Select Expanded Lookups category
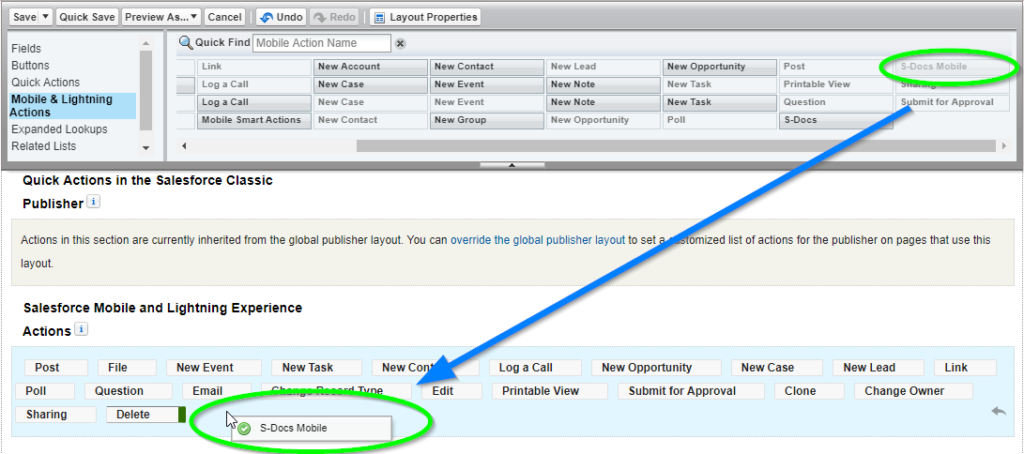The image size is (1024, 454). pyautogui.click(x=59, y=129)
